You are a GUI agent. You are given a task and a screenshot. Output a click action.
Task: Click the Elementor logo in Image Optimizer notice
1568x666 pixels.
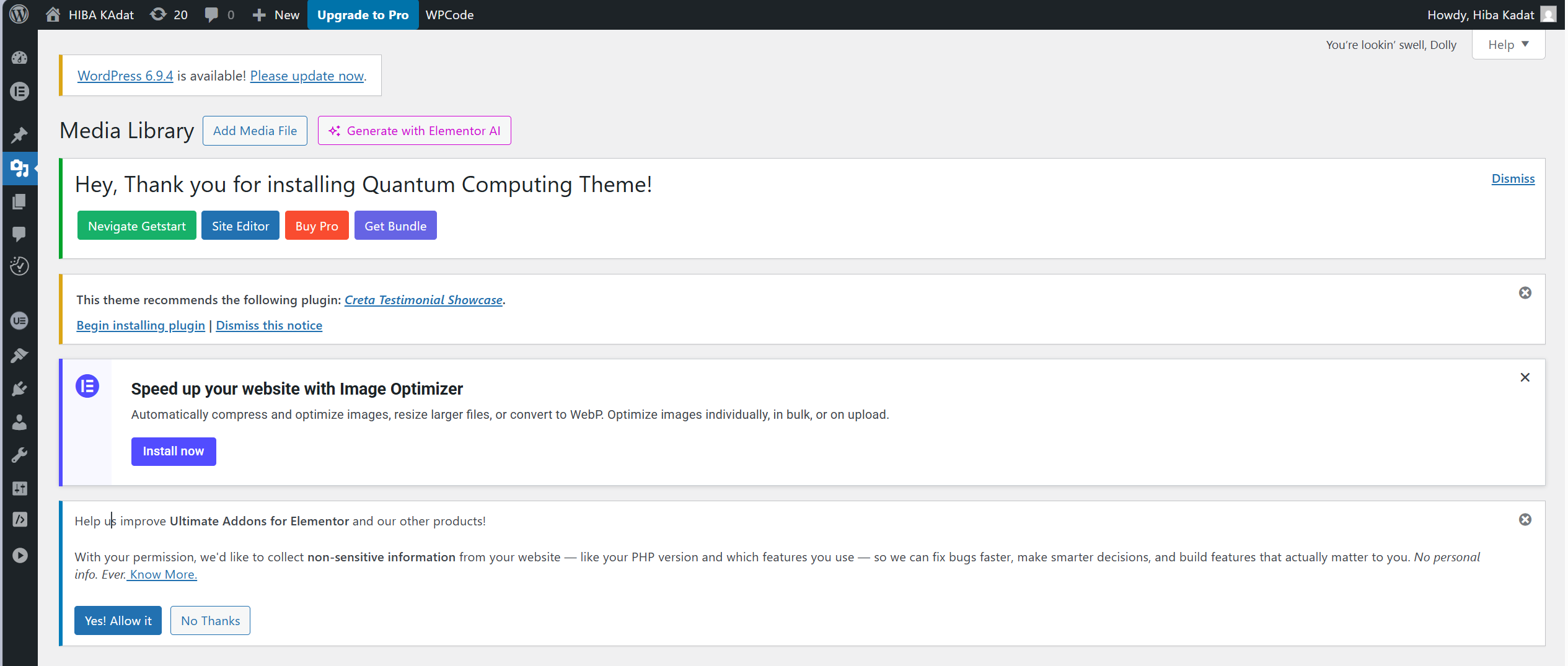click(x=87, y=386)
